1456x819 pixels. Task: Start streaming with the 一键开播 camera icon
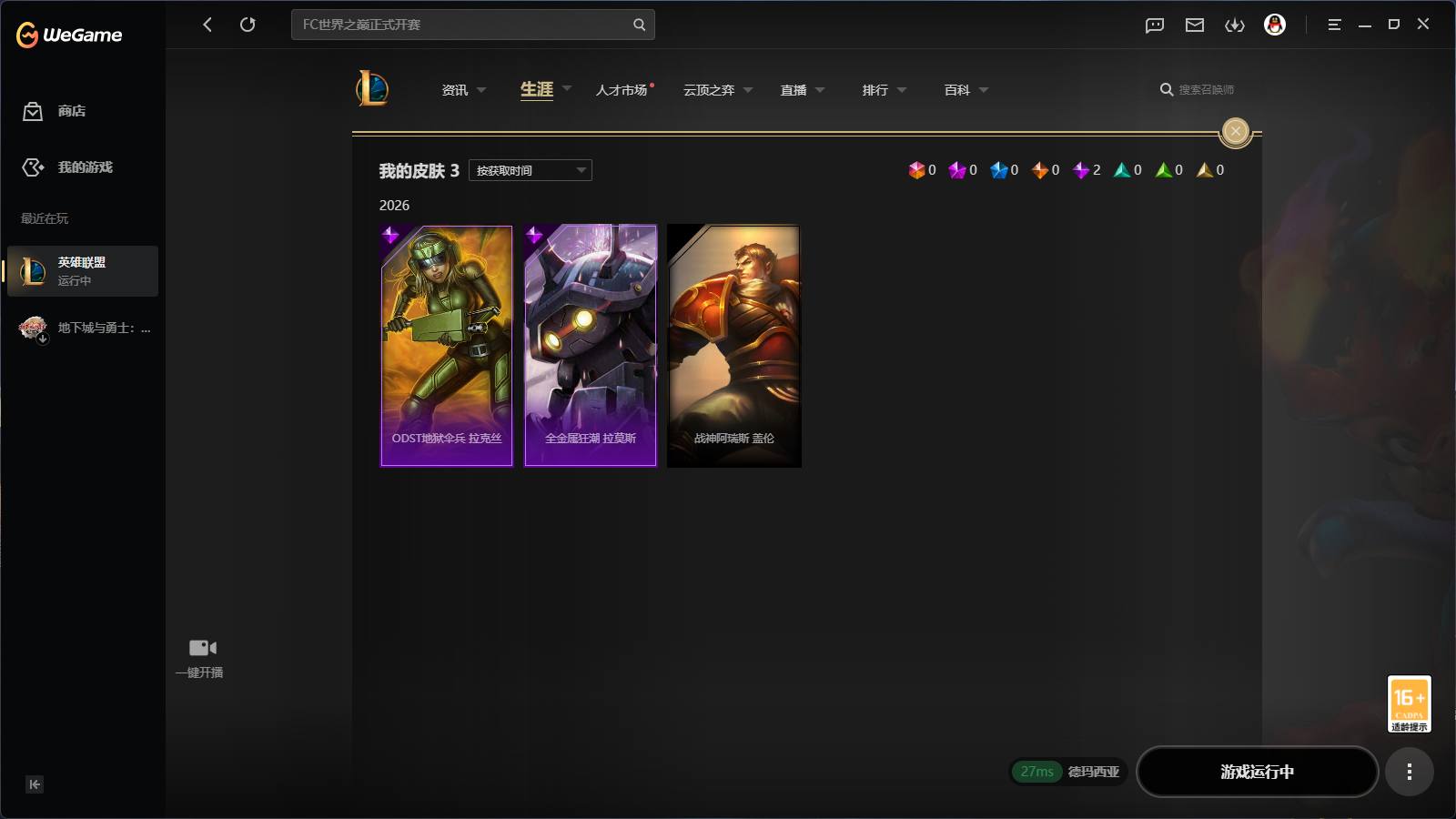[202, 648]
